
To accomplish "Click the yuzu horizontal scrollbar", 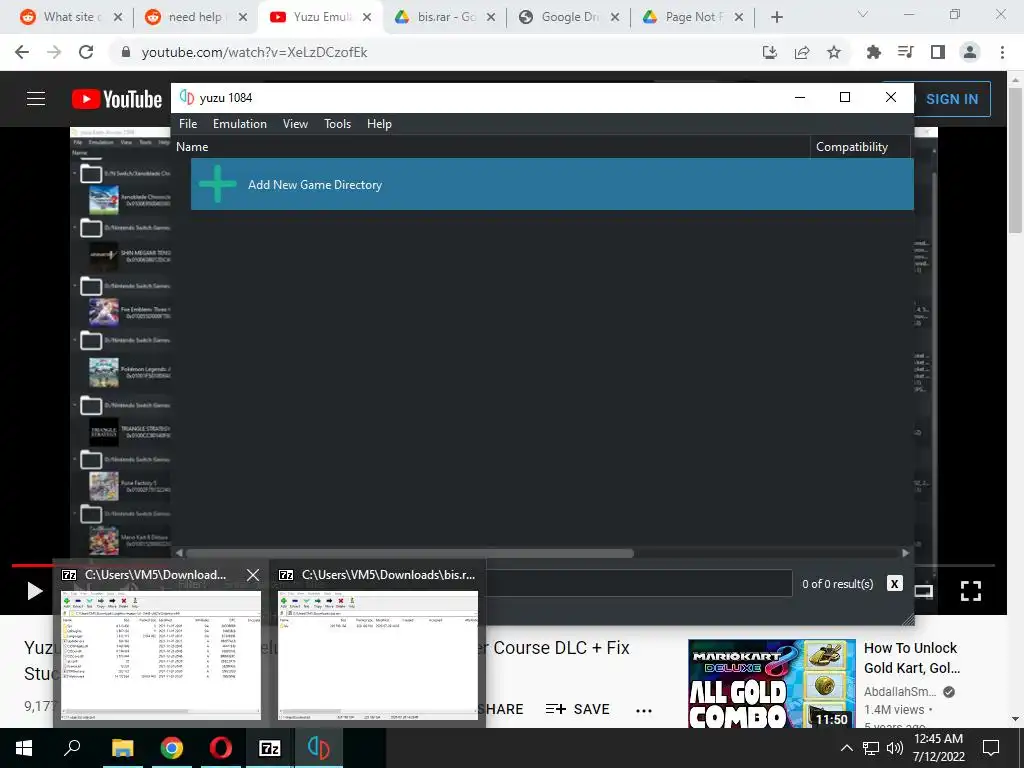I will [x=409, y=553].
